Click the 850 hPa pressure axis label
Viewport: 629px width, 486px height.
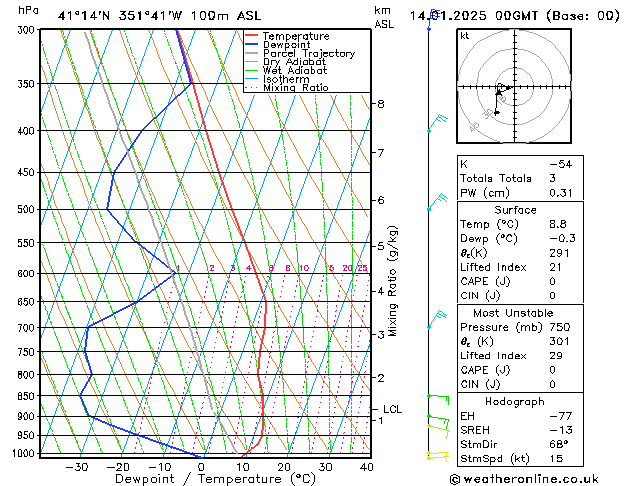(x=26, y=396)
